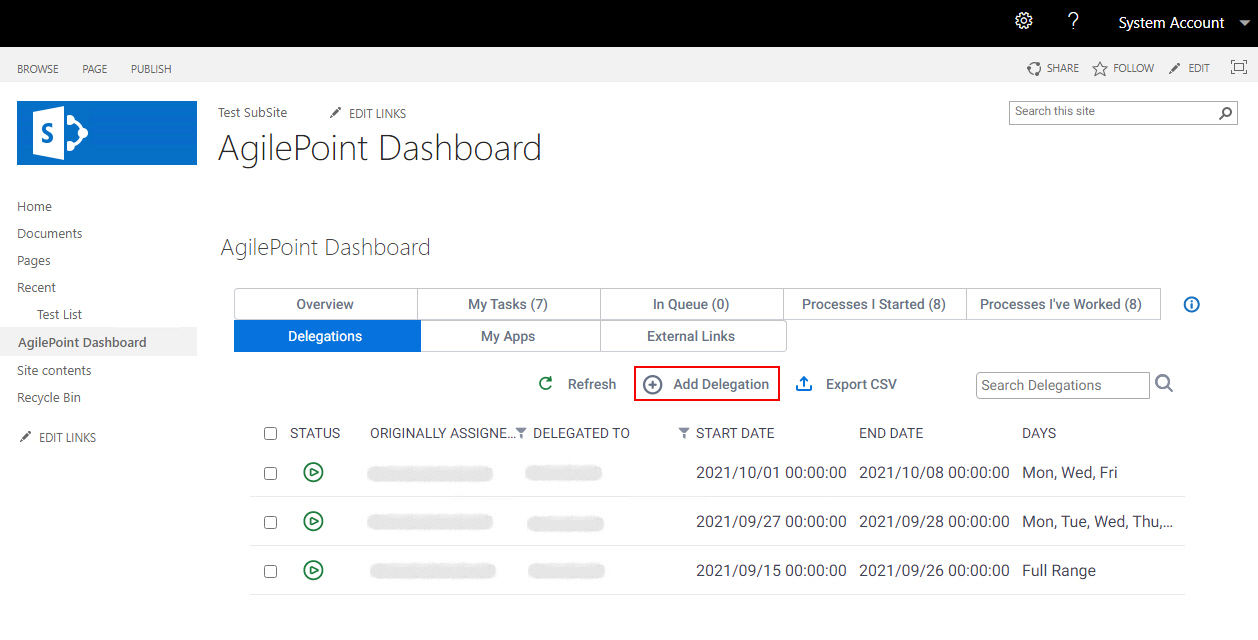Open Documents in the sidebar
Screen dimensions: 1258x640
click(50, 233)
